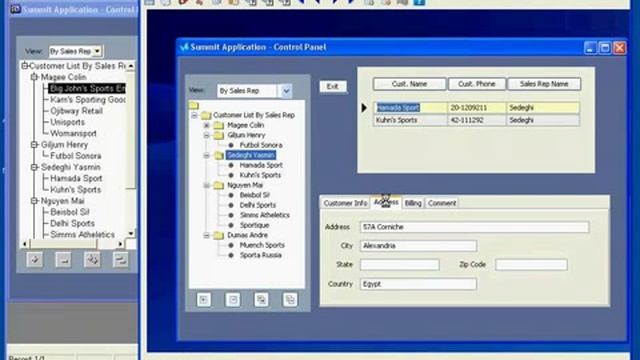Collapse the Giljum Henry folder in the front tree
Viewport: 640px width, 360px height.
click(207, 135)
